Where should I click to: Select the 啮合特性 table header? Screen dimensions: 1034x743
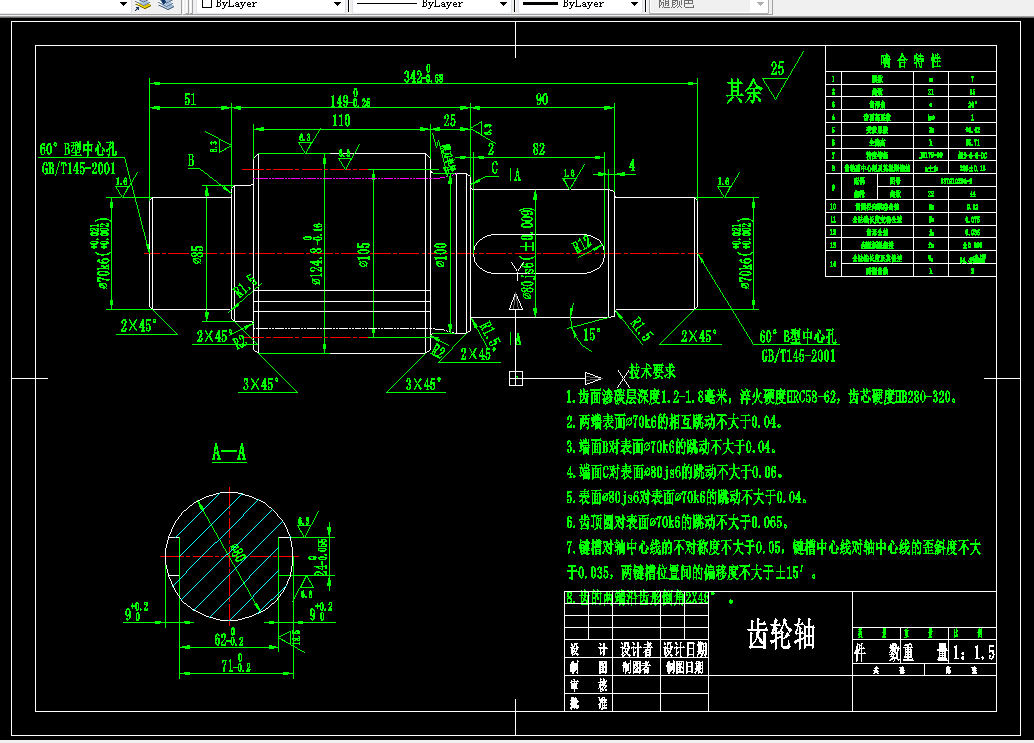(911, 61)
